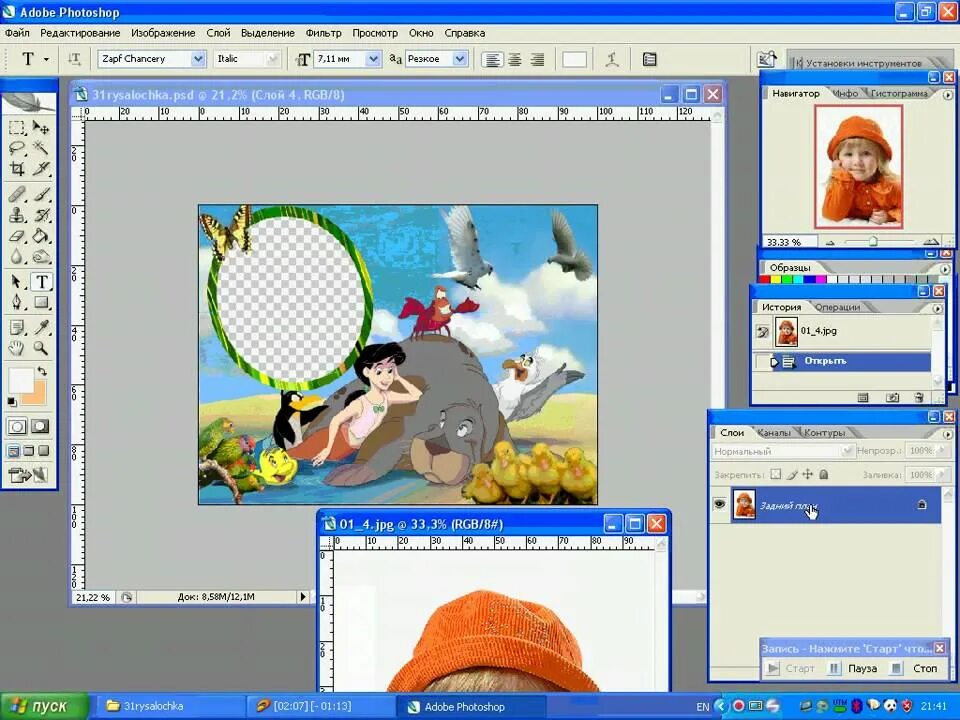
Task: Switch to standard screen mode
Action: [x=13, y=451]
